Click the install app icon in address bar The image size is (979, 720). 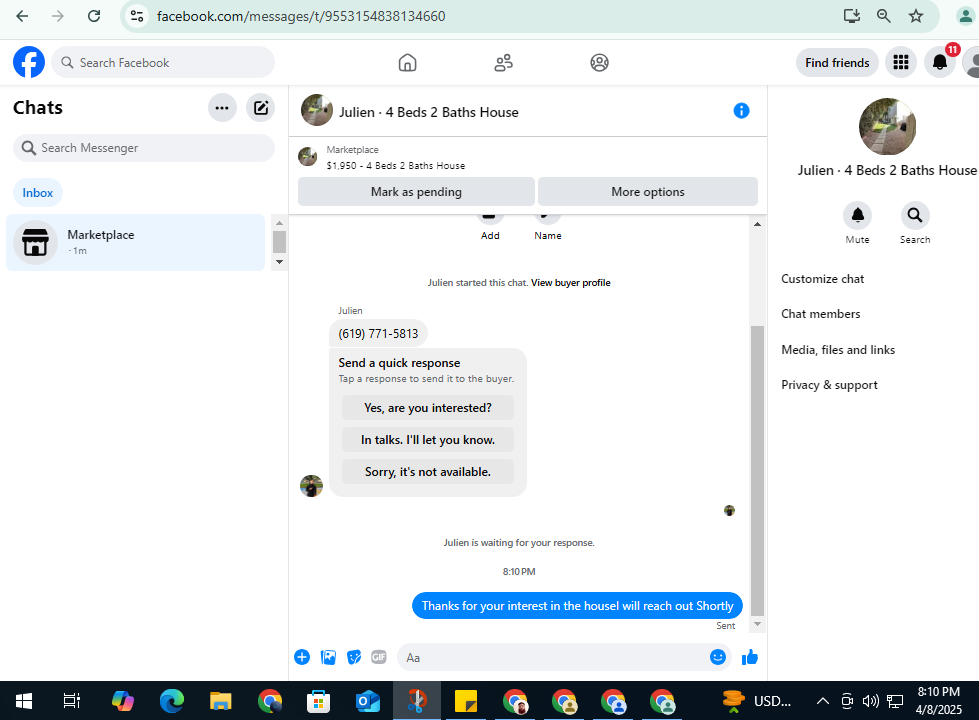pyautogui.click(x=852, y=16)
